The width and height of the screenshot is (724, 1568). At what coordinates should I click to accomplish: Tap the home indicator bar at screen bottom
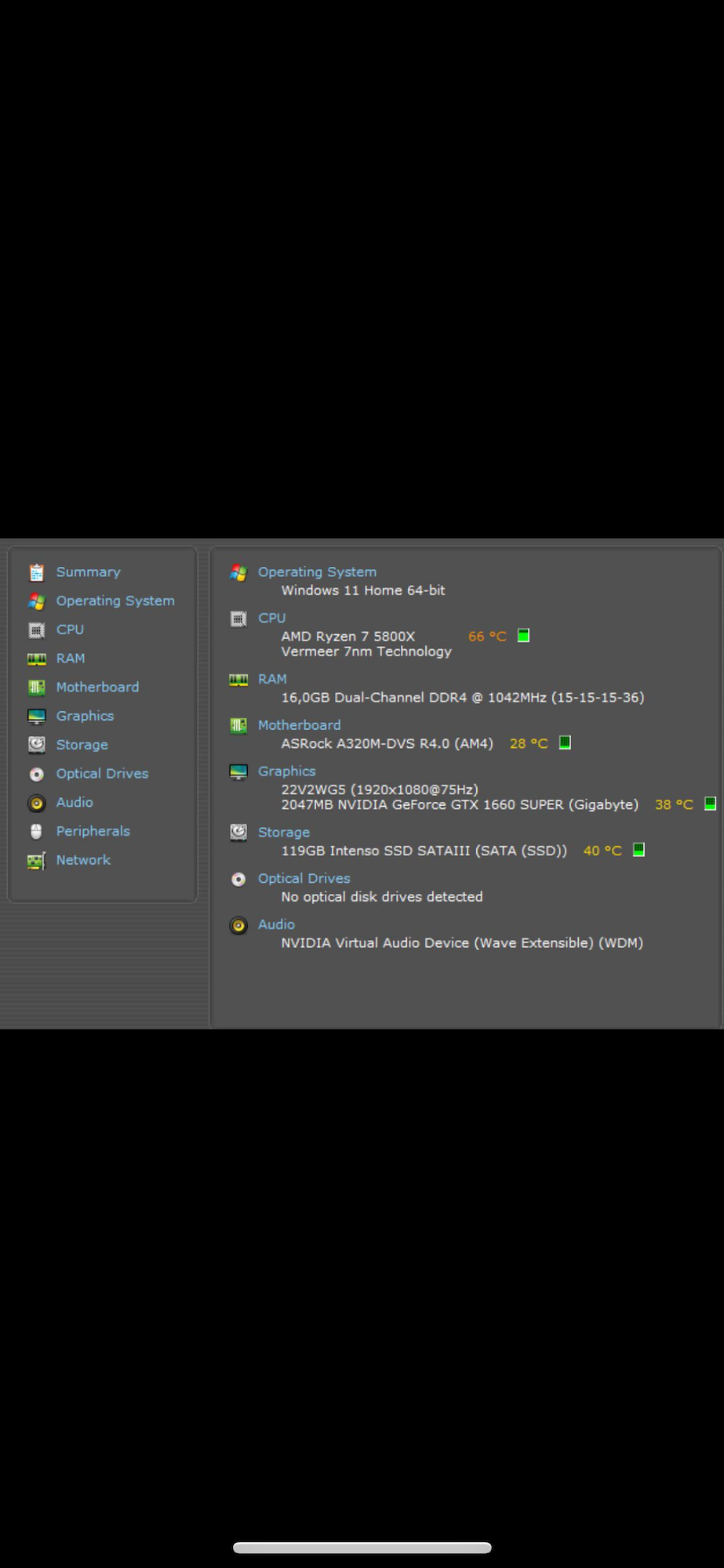tap(362, 1547)
